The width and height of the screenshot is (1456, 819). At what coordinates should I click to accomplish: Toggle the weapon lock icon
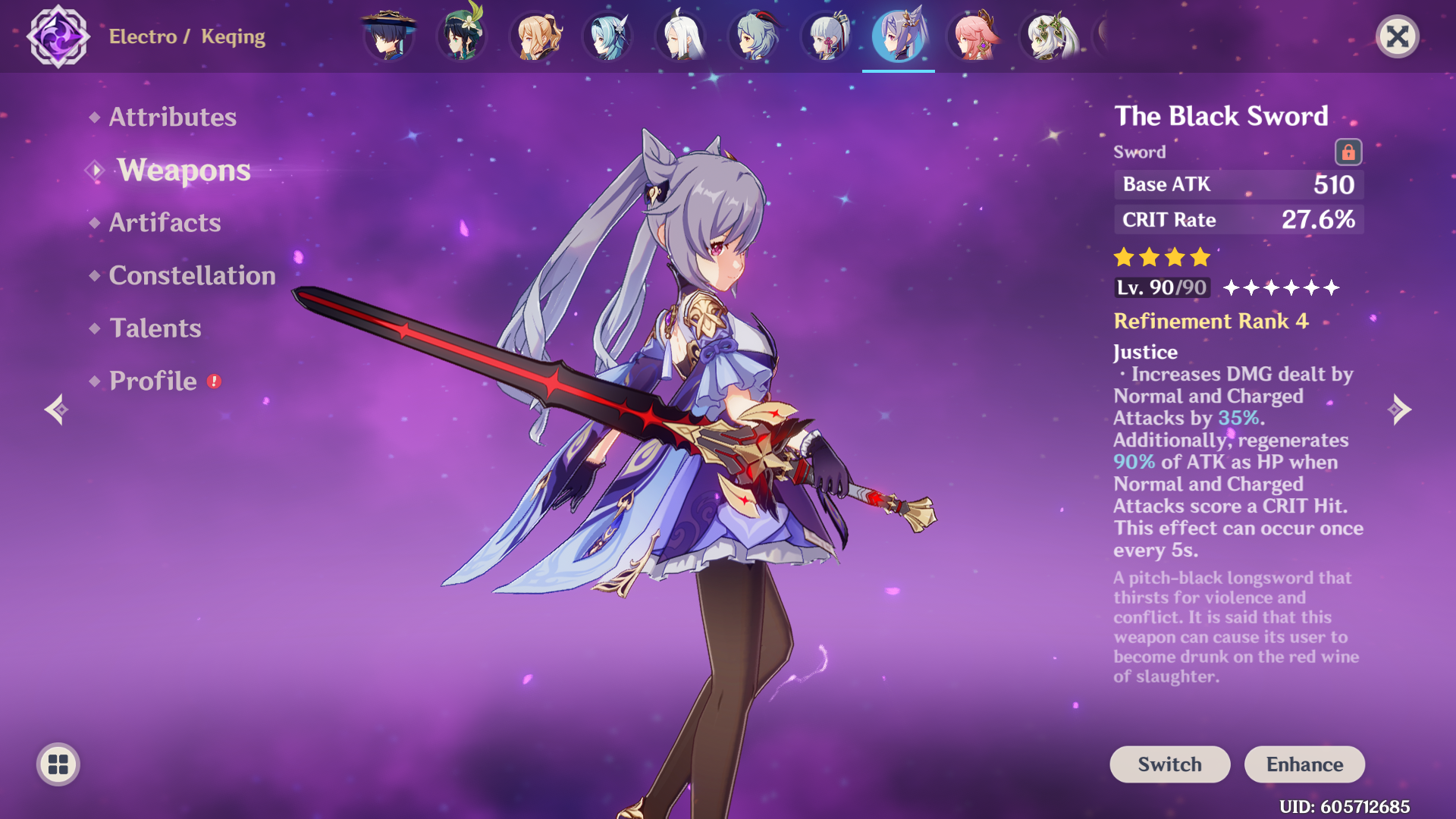(x=1348, y=152)
